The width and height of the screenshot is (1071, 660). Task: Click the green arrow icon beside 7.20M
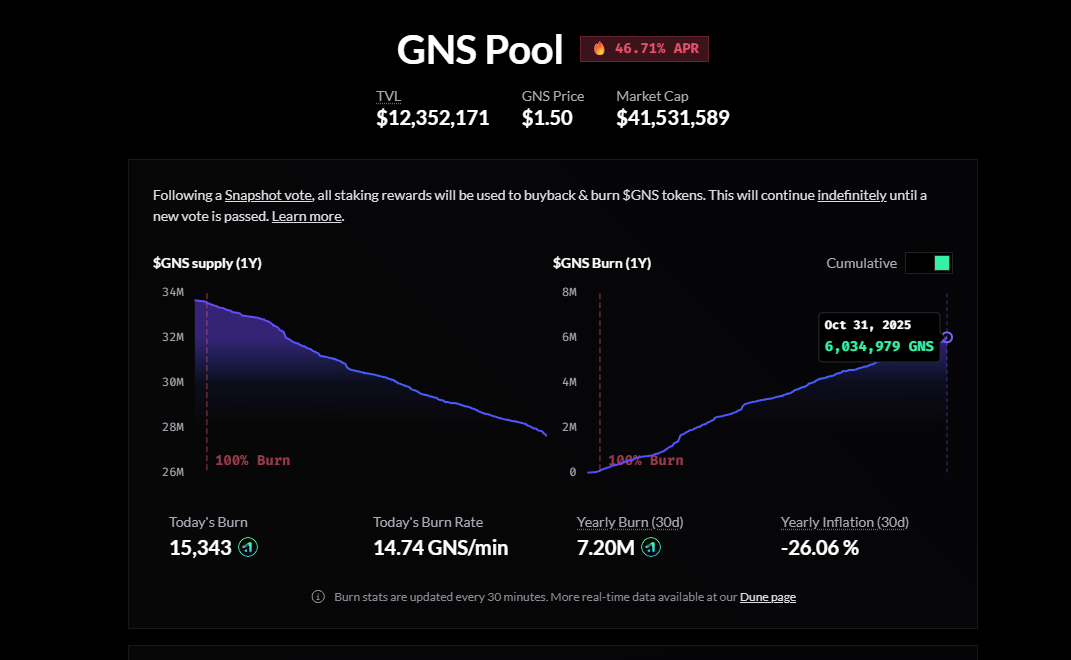click(x=650, y=547)
